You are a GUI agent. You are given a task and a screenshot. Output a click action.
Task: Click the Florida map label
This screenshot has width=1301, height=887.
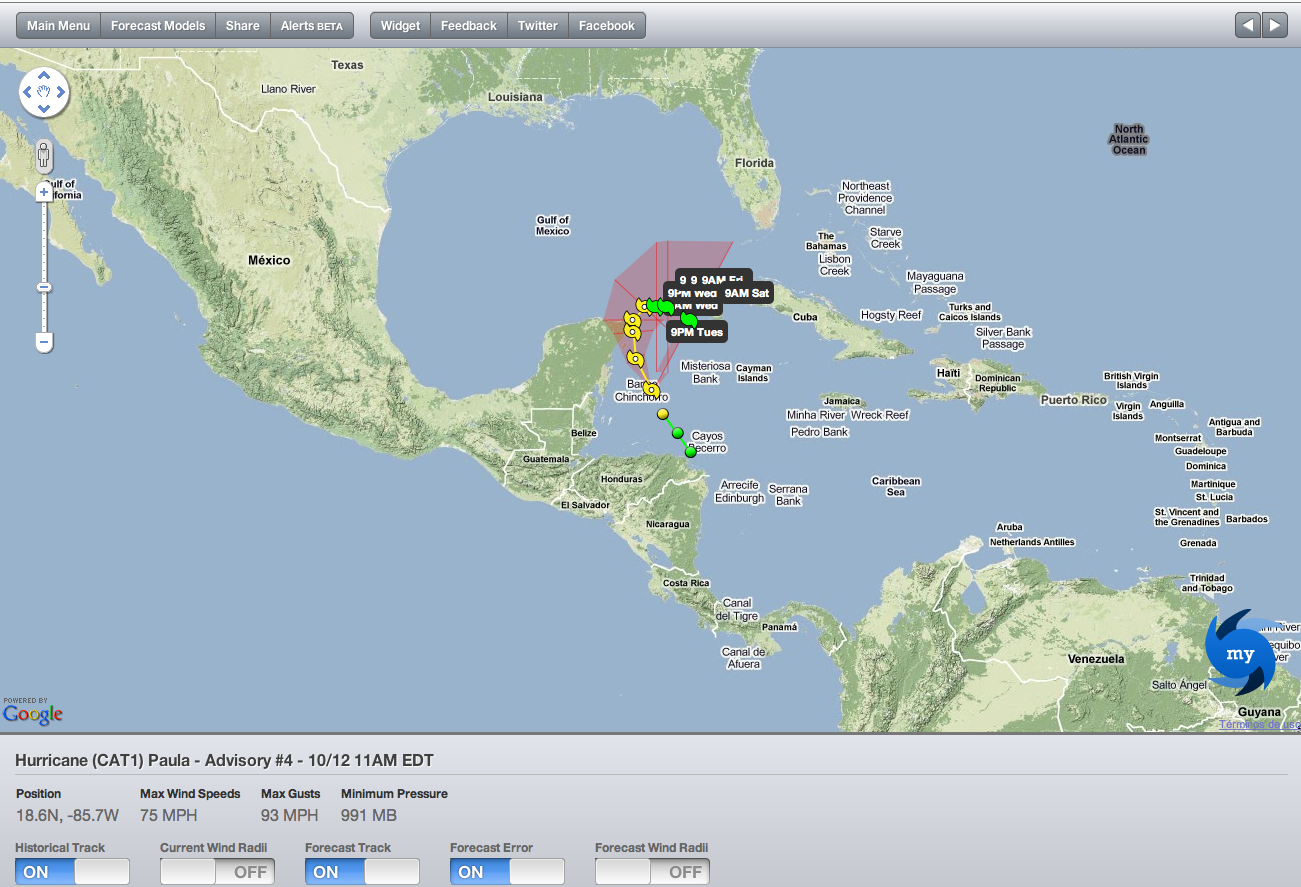755,163
